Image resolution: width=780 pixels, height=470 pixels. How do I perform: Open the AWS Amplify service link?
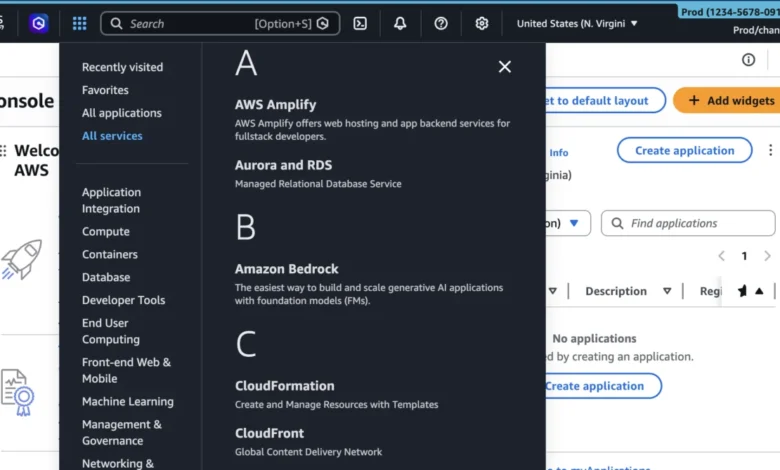tap(275, 104)
